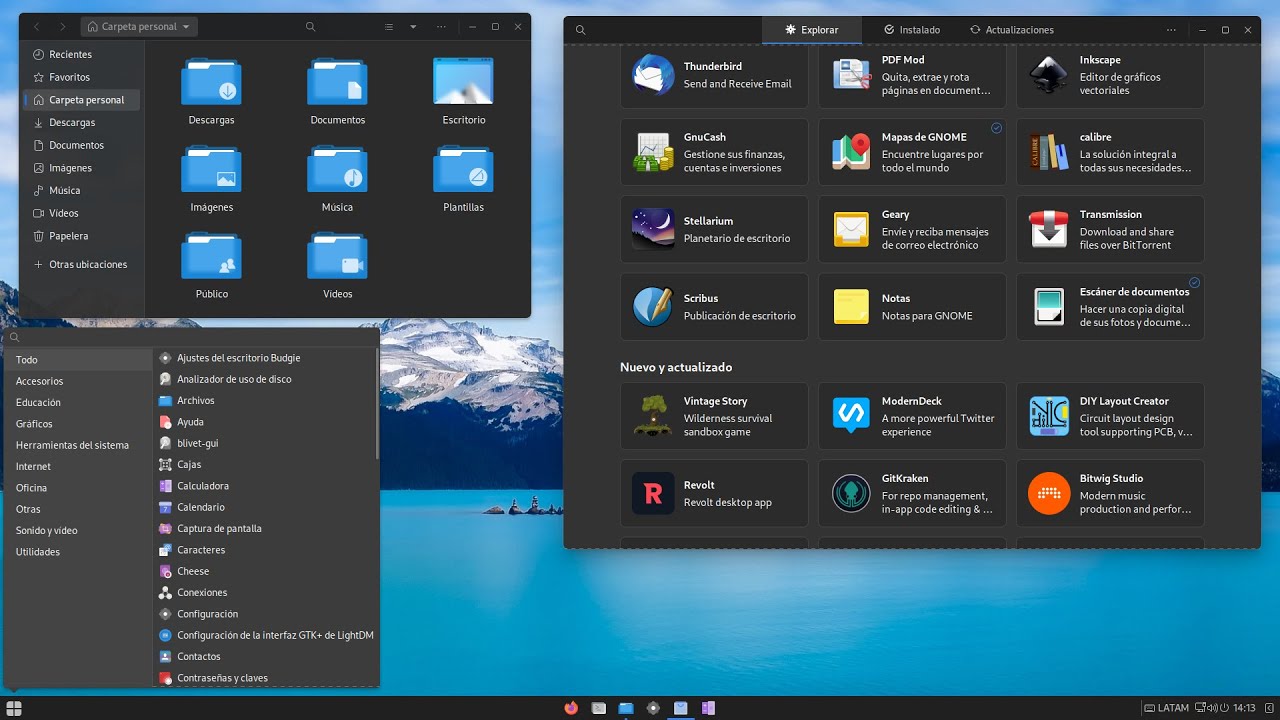Open the DIY Layout Creator card

[x=1110, y=416]
